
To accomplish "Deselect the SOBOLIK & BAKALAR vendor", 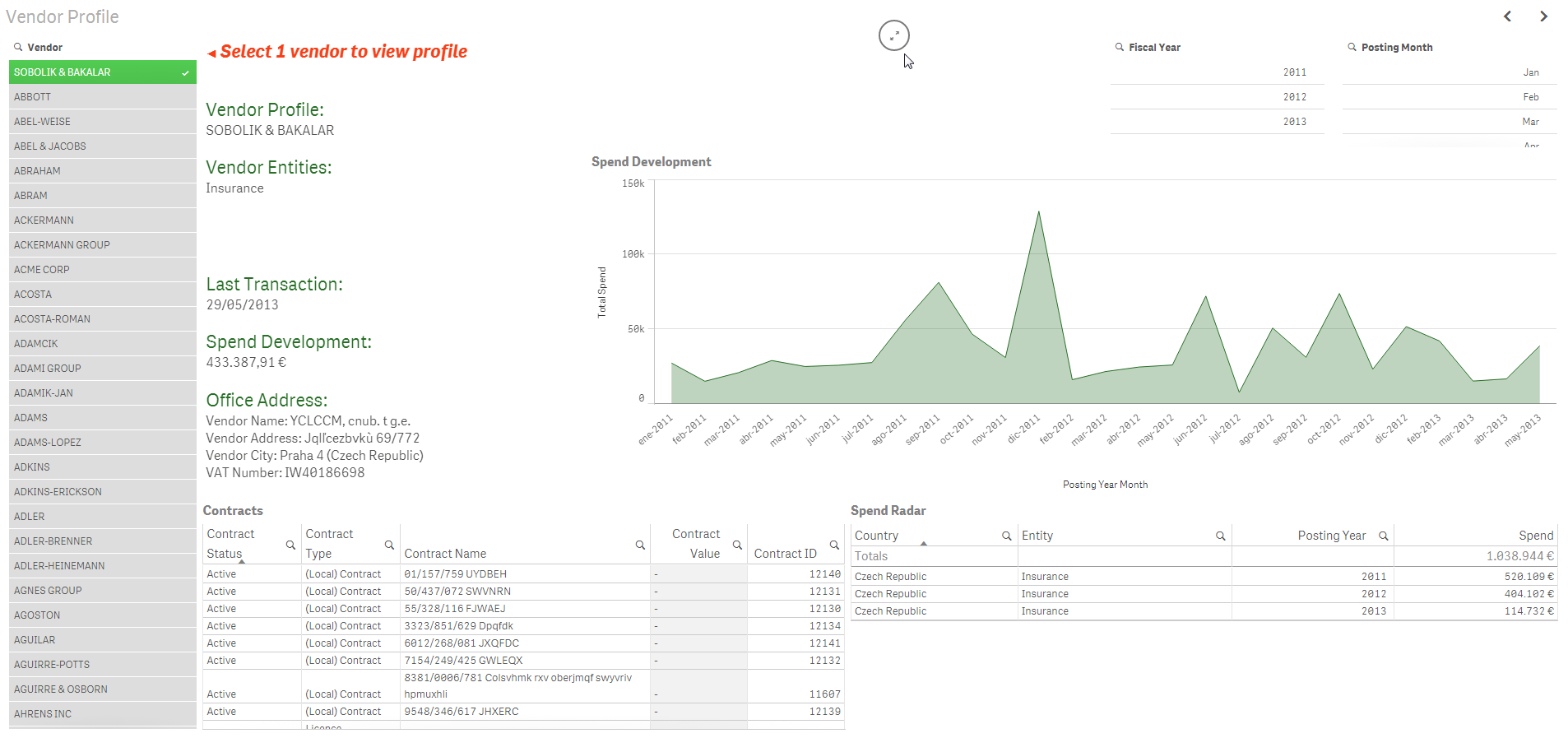I will 102,72.
